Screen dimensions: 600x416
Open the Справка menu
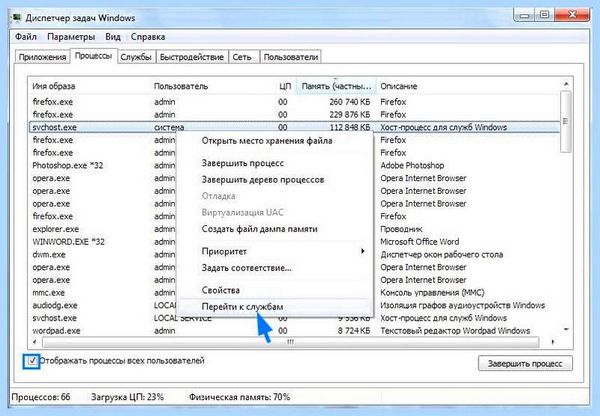[148, 37]
